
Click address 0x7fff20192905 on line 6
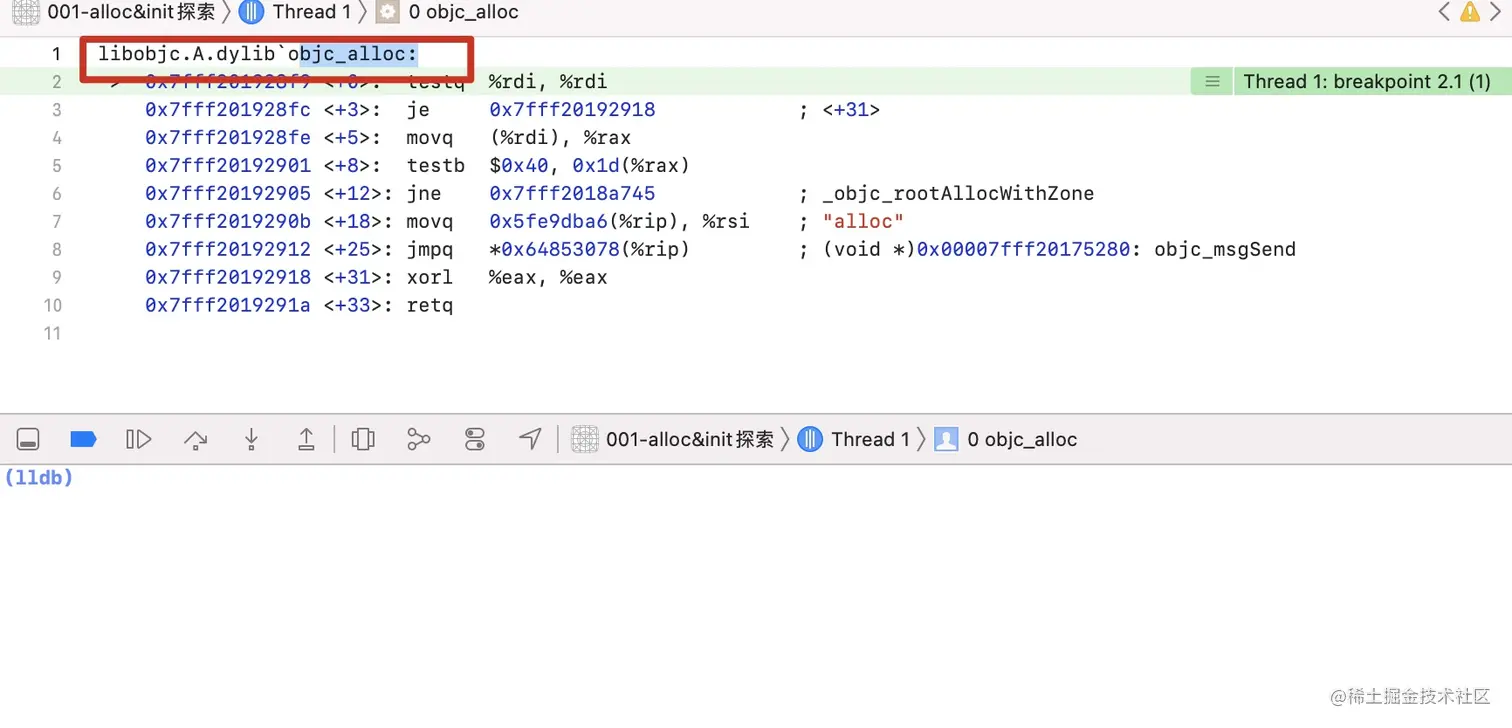click(228, 194)
